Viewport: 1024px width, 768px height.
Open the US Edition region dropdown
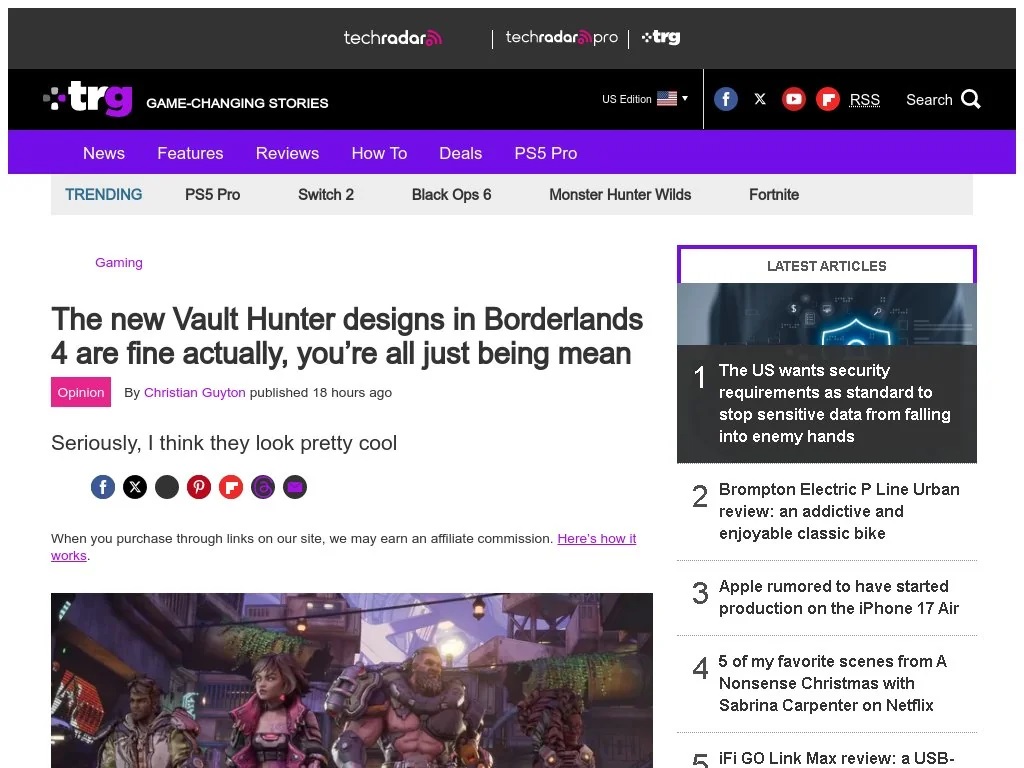645,99
